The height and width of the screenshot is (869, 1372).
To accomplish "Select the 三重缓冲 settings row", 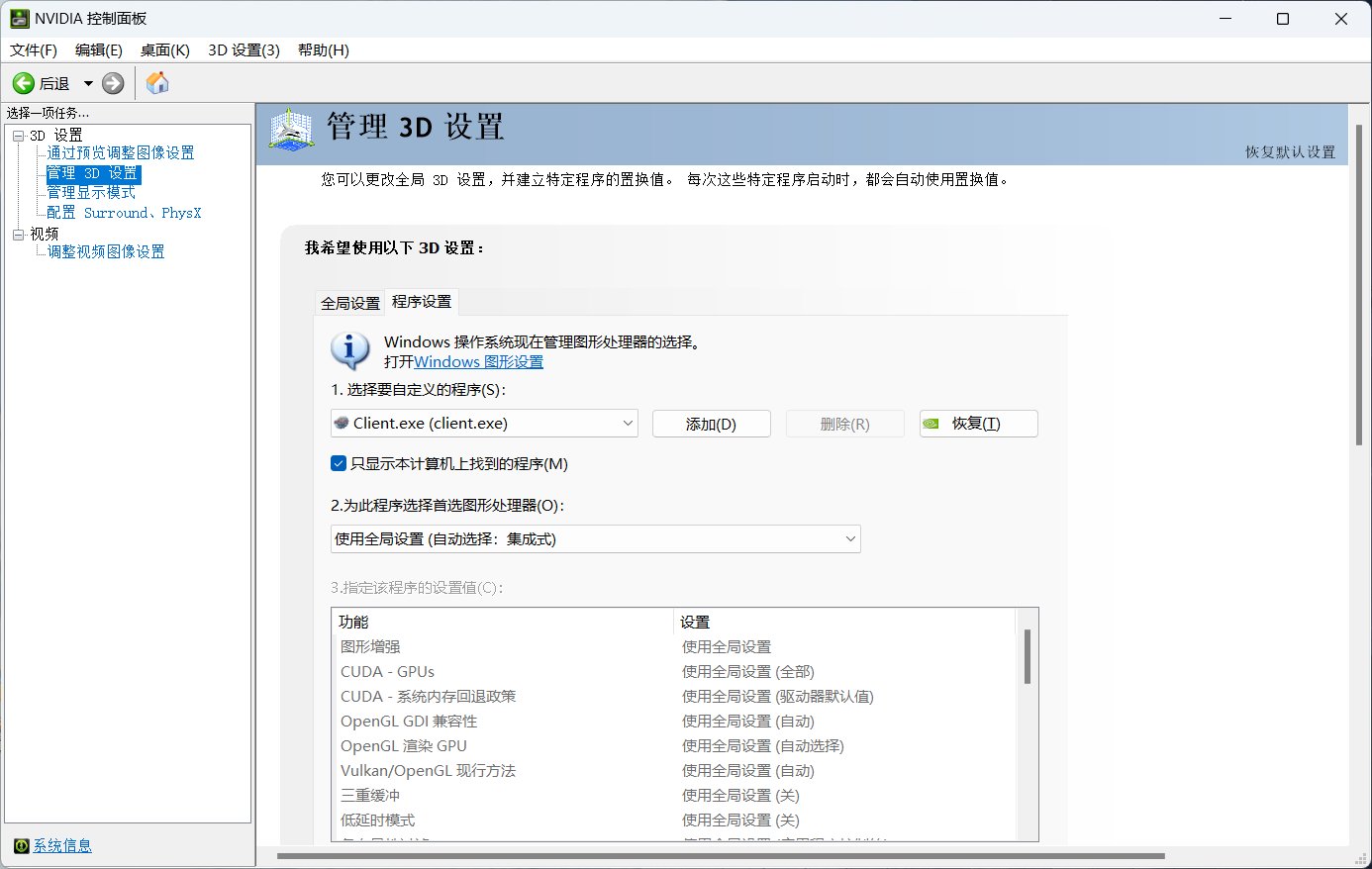I will point(674,795).
